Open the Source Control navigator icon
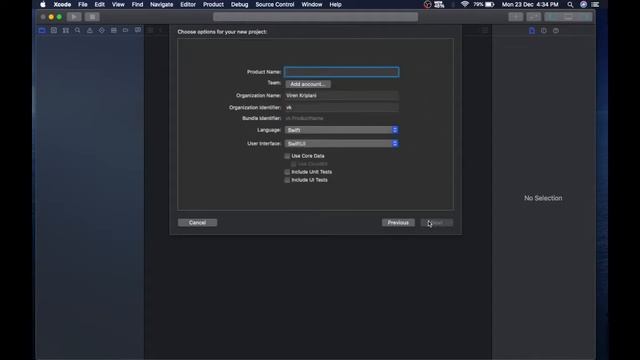 point(54,31)
